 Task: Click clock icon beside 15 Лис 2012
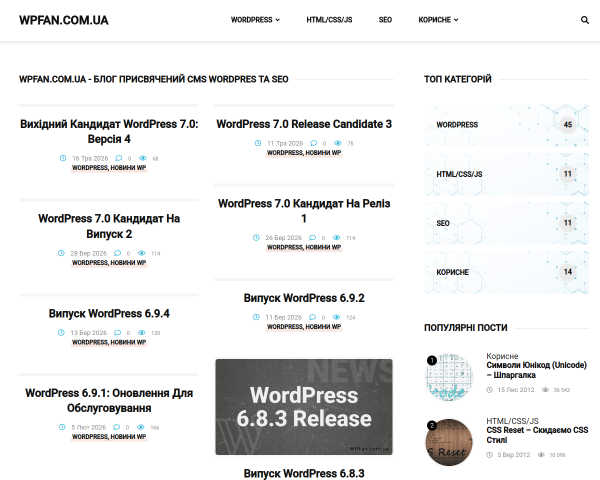pyautogui.click(x=489, y=390)
